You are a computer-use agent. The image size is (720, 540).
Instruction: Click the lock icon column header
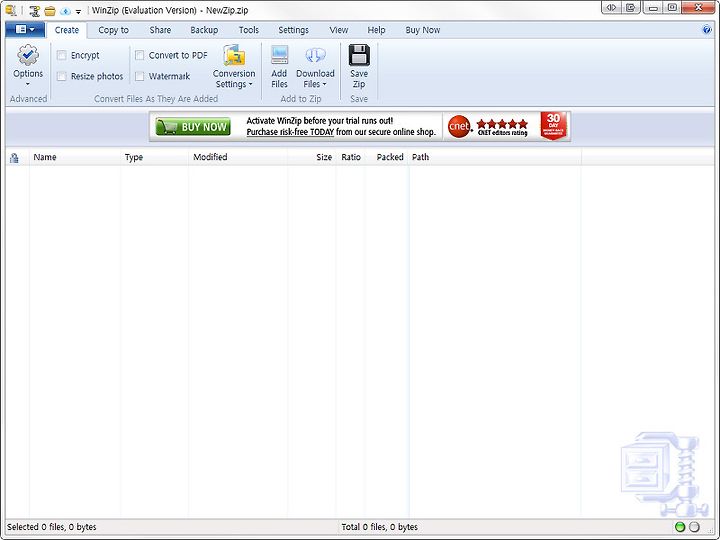click(14, 158)
